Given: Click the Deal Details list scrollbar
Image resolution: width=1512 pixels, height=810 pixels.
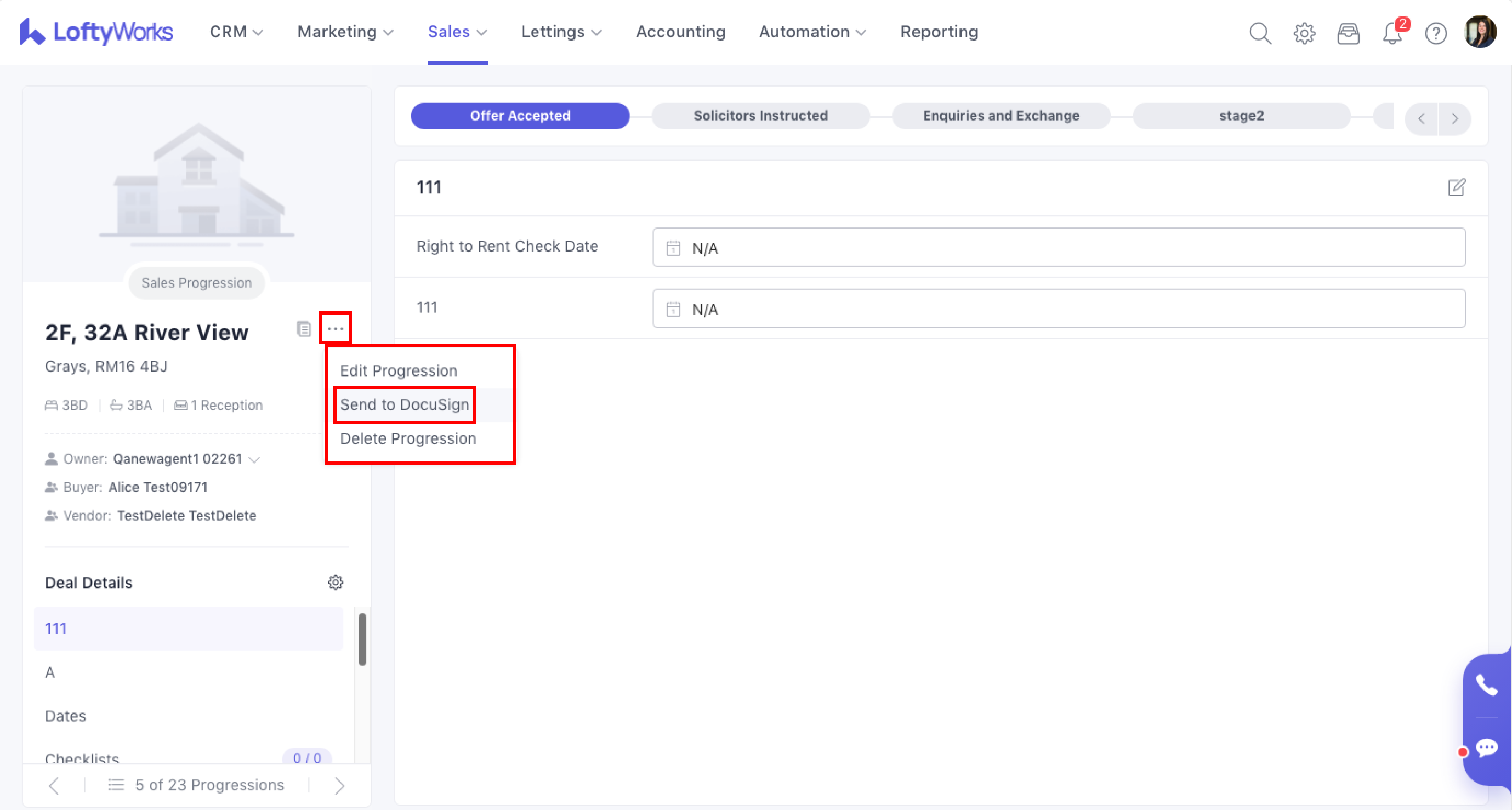Looking at the screenshot, I should [x=362, y=639].
